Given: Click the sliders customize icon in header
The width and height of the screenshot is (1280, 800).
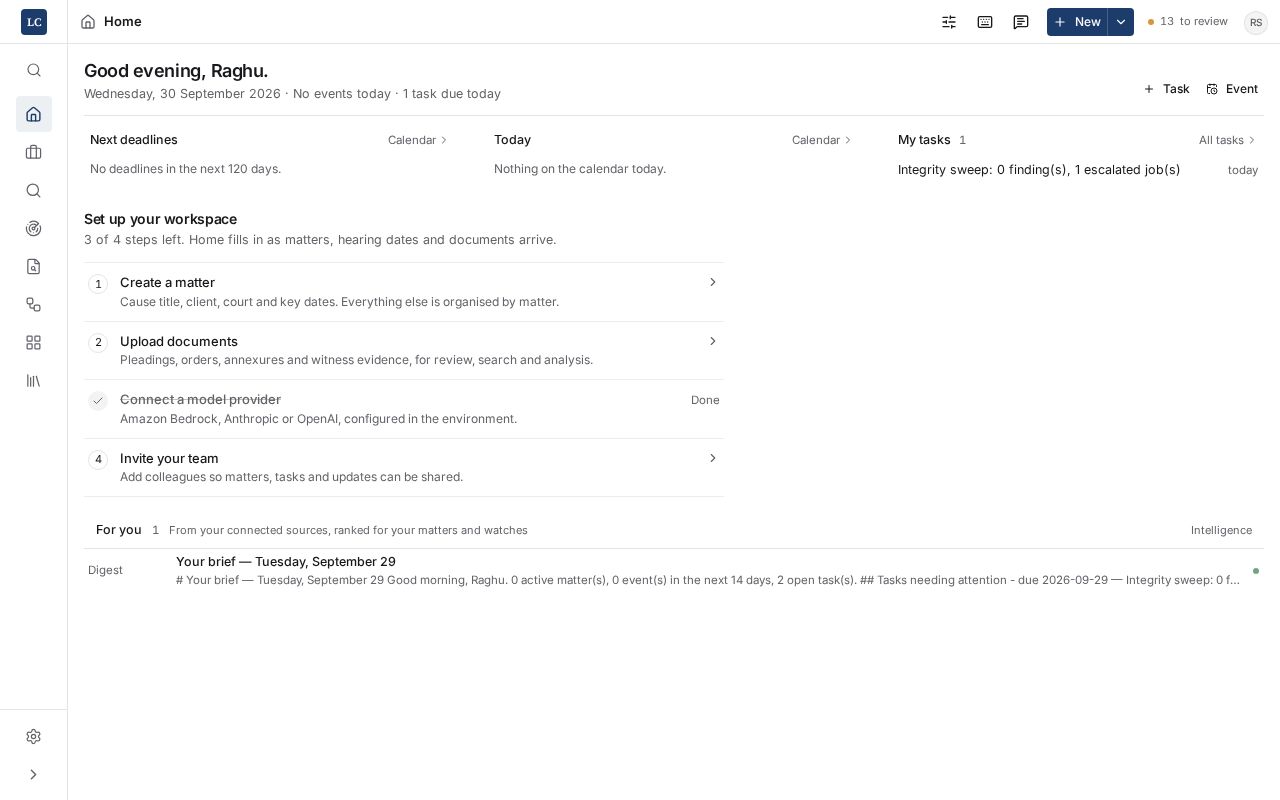Looking at the screenshot, I should pos(949,22).
